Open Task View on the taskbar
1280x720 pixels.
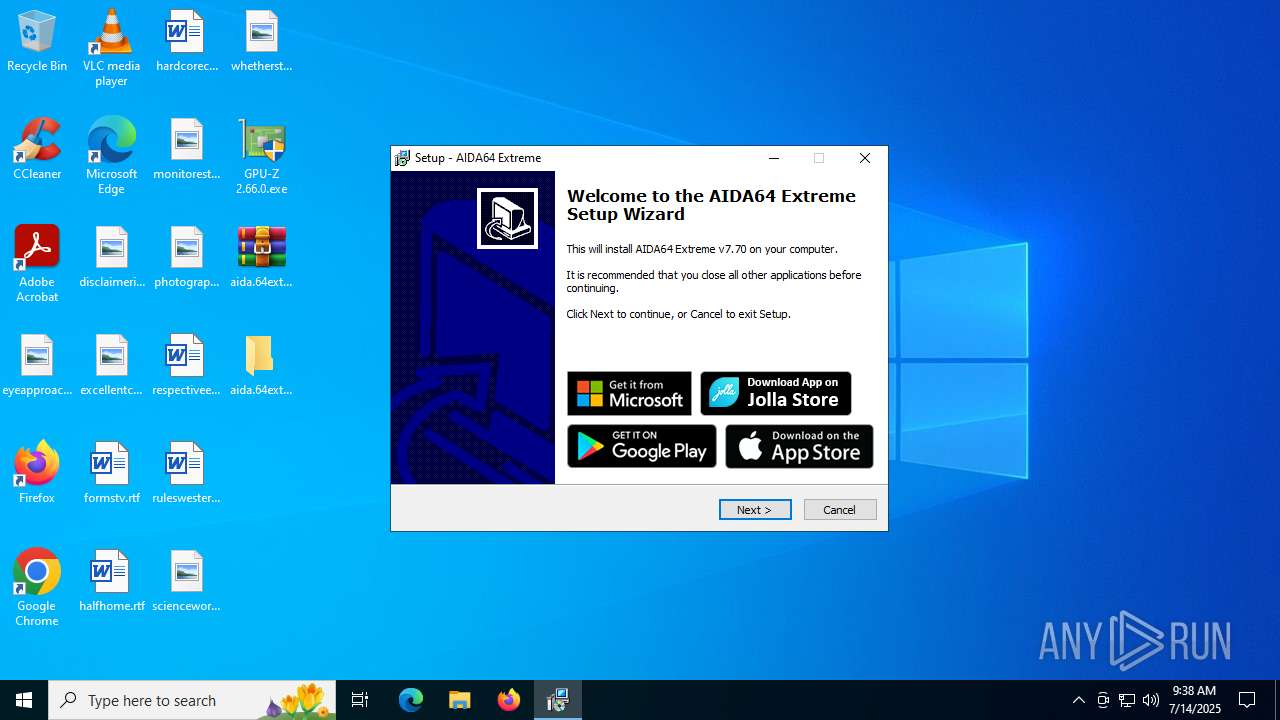[x=360, y=700]
